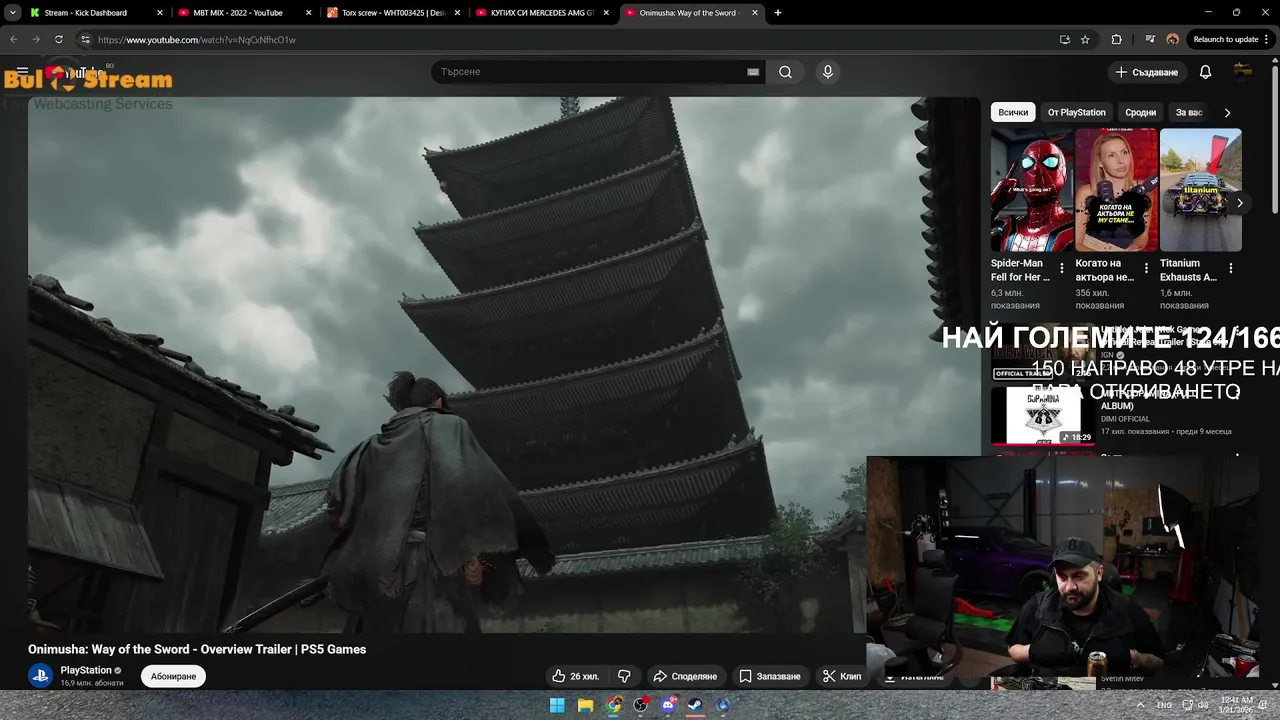This screenshot has width=1280, height=720.
Task: Open a new browser tab
Action: point(778,13)
